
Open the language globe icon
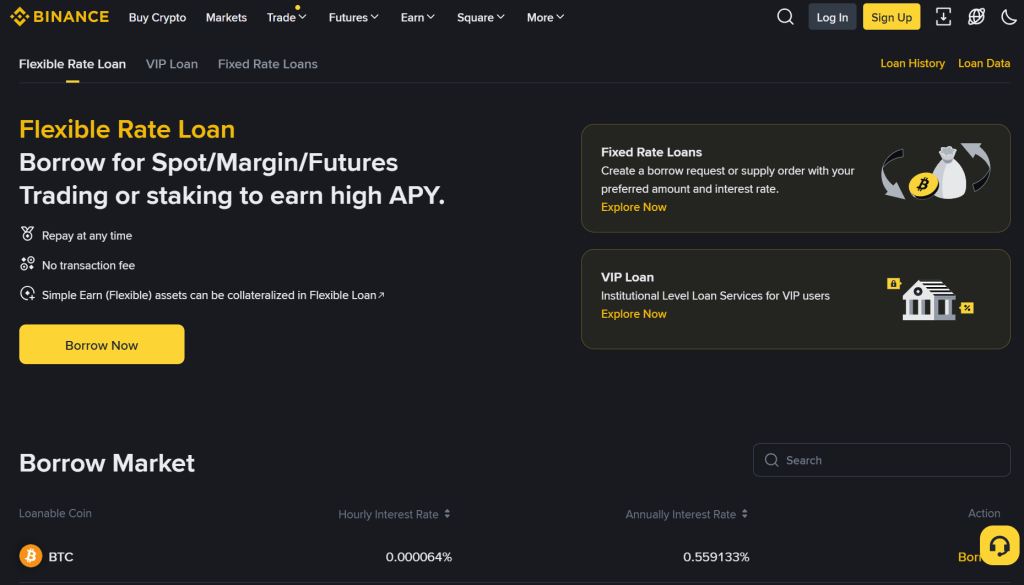coord(976,17)
